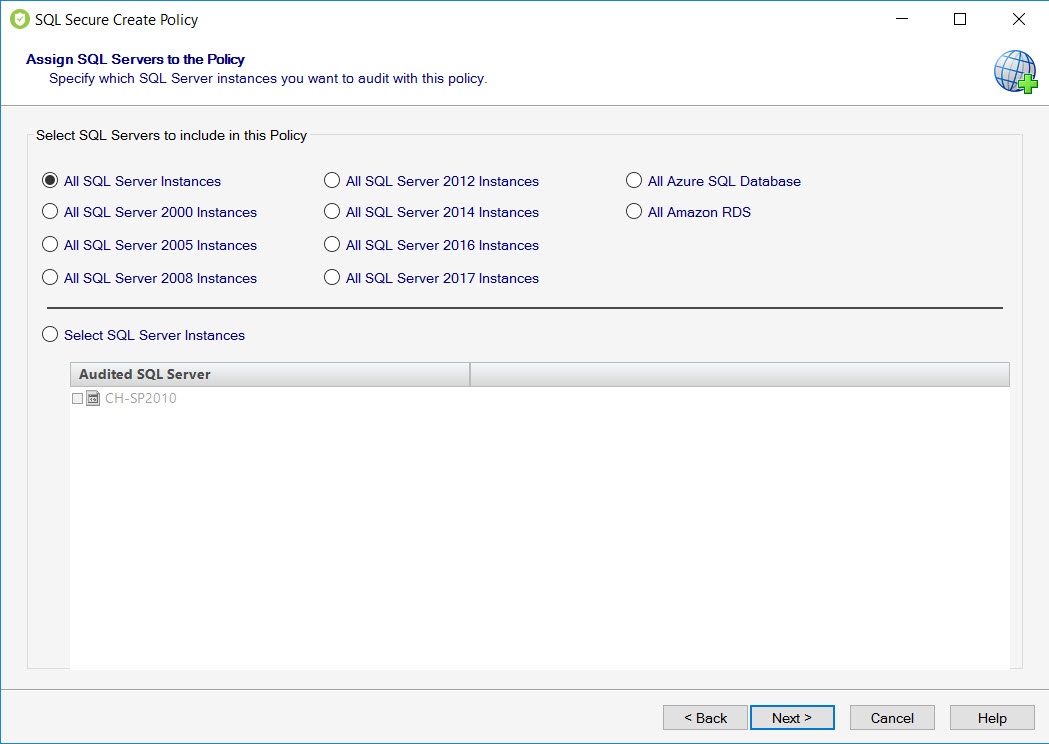Choose All SQL Server 2014 Instances

click(x=332, y=212)
